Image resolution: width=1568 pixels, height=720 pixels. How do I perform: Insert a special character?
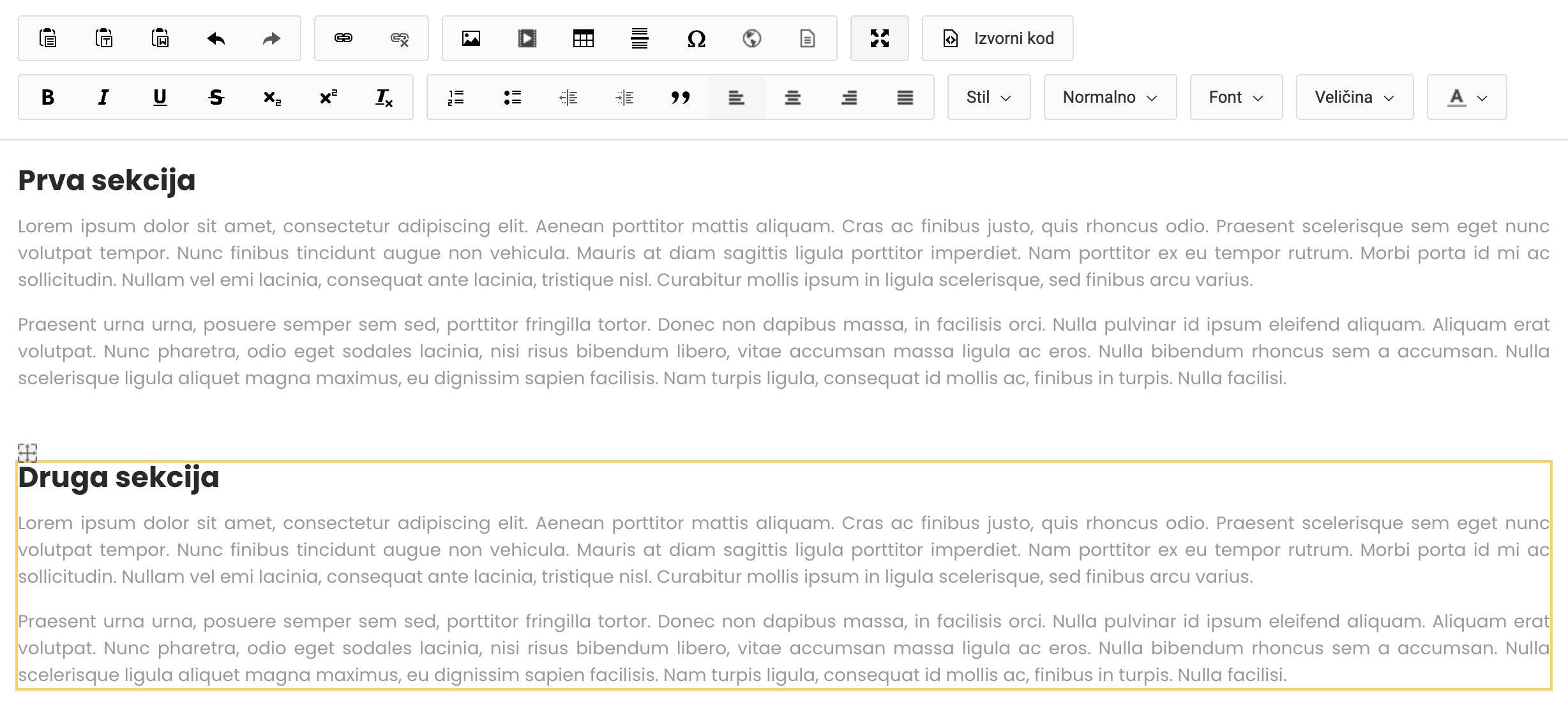(x=695, y=38)
